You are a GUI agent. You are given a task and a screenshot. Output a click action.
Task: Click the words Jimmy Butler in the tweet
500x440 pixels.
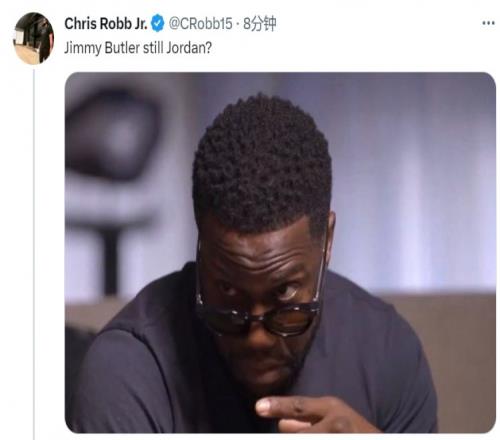[x=102, y=48]
